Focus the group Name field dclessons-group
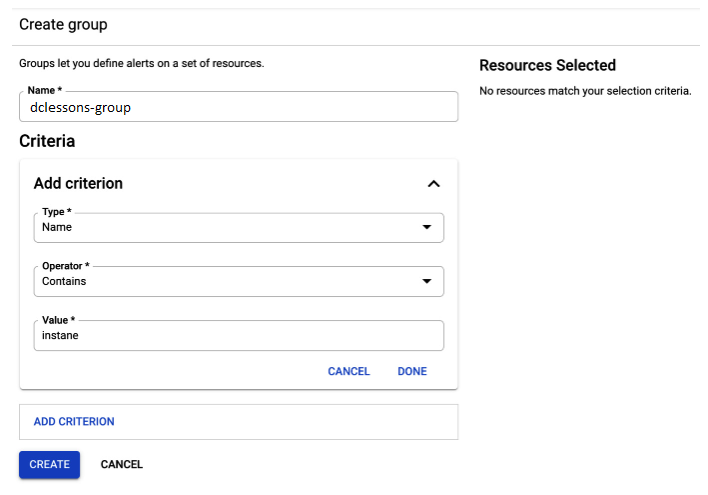The height and width of the screenshot is (495, 708). (238, 107)
